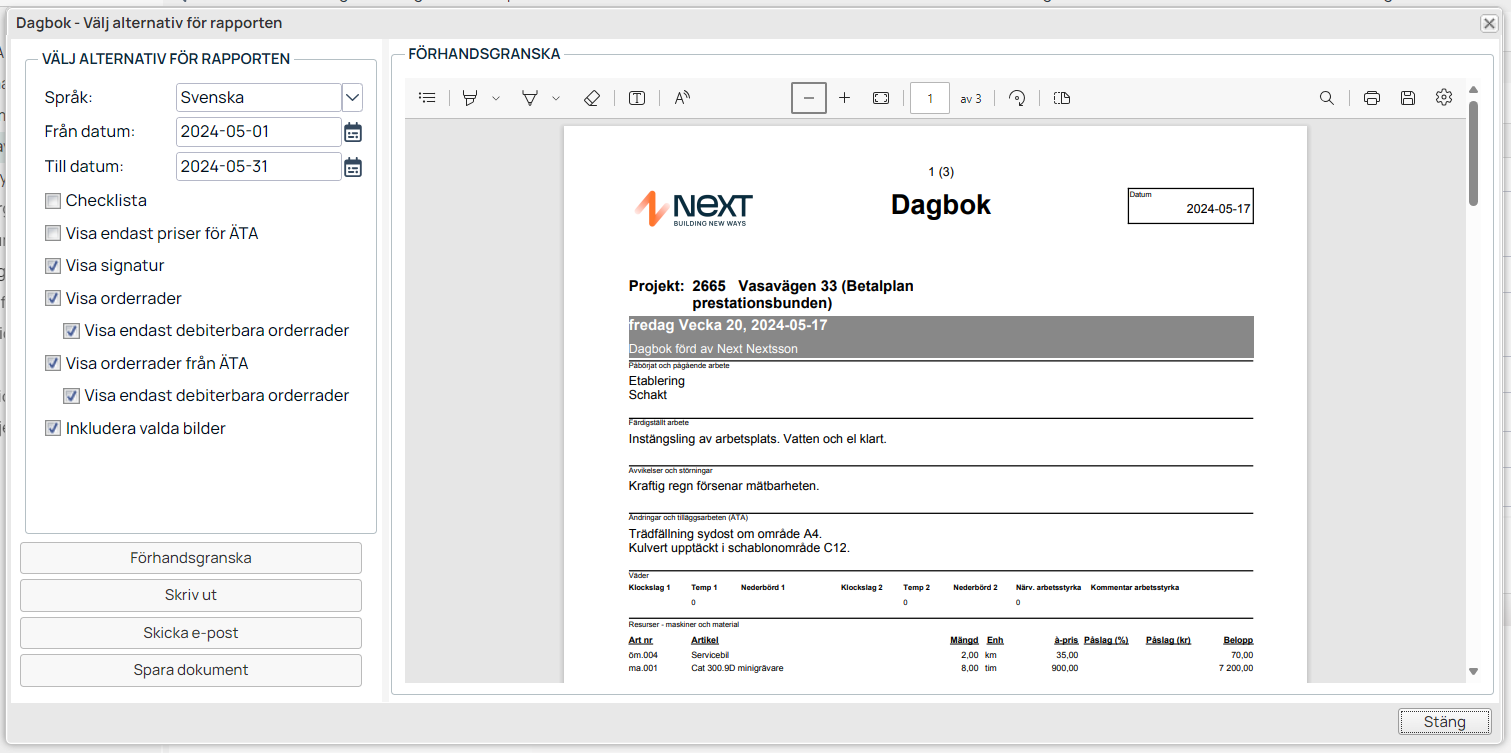Image resolution: width=1511 pixels, height=753 pixels.
Task: Click the fredag Vecka 20 header
Action: [x=728, y=326]
